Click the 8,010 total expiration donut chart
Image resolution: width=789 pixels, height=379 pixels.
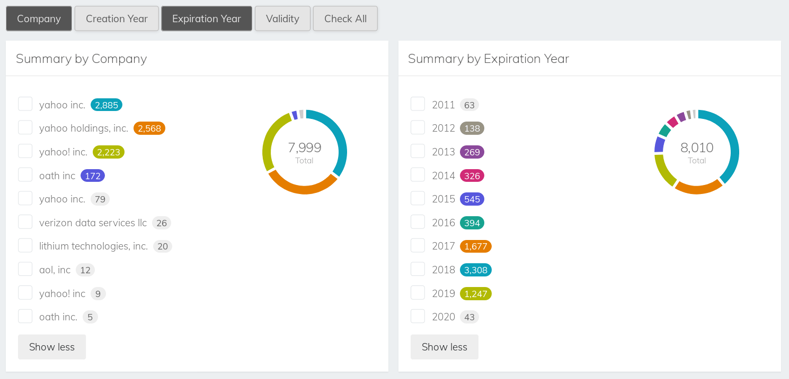click(697, 151)
